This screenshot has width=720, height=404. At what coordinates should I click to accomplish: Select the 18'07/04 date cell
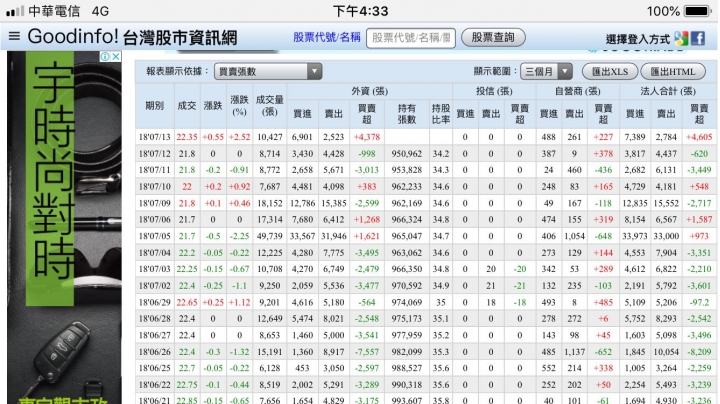pyautogui.click(x=154, y=252)
